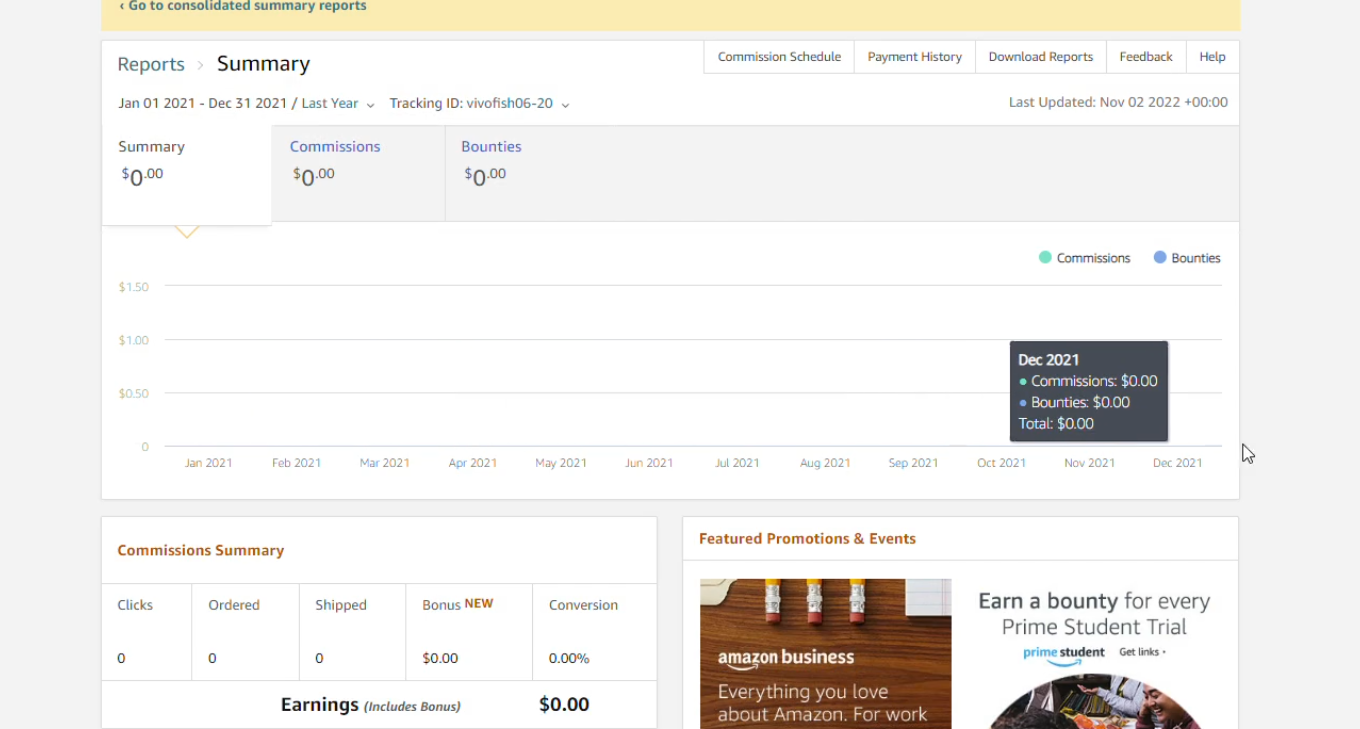Click the Bounties legend label
Image resolution: width=1360 pixels, height=729 pixels.
(x=1196, y=258)
